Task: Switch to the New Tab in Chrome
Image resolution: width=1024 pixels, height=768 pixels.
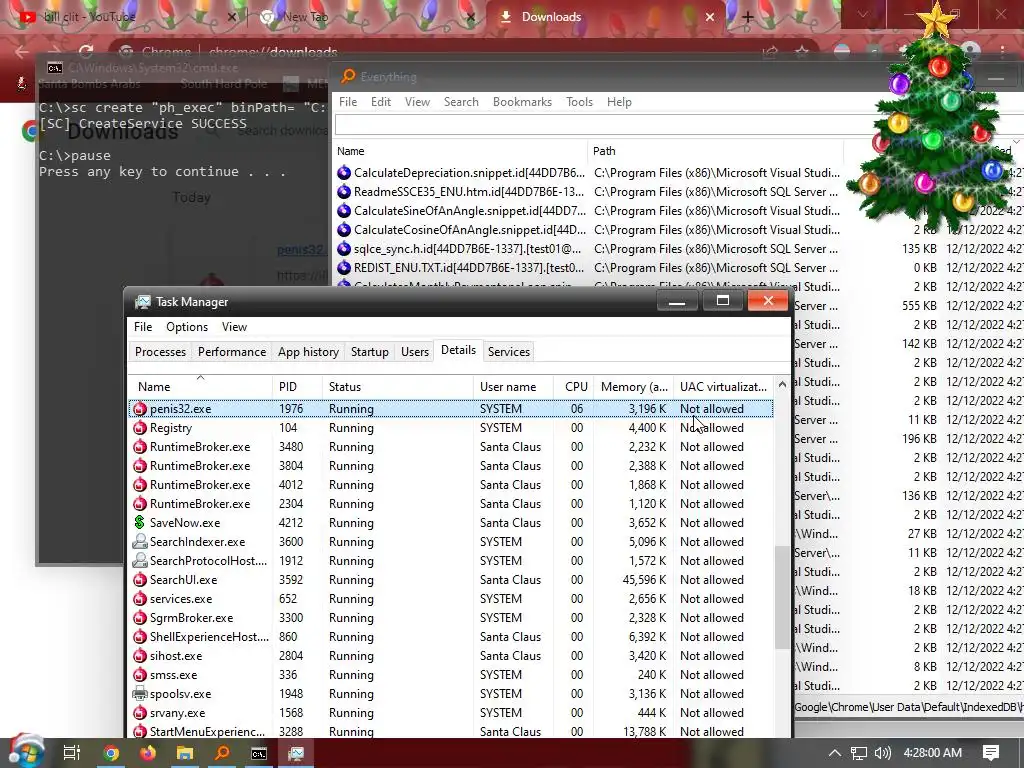Action: (x=366, y=17)
